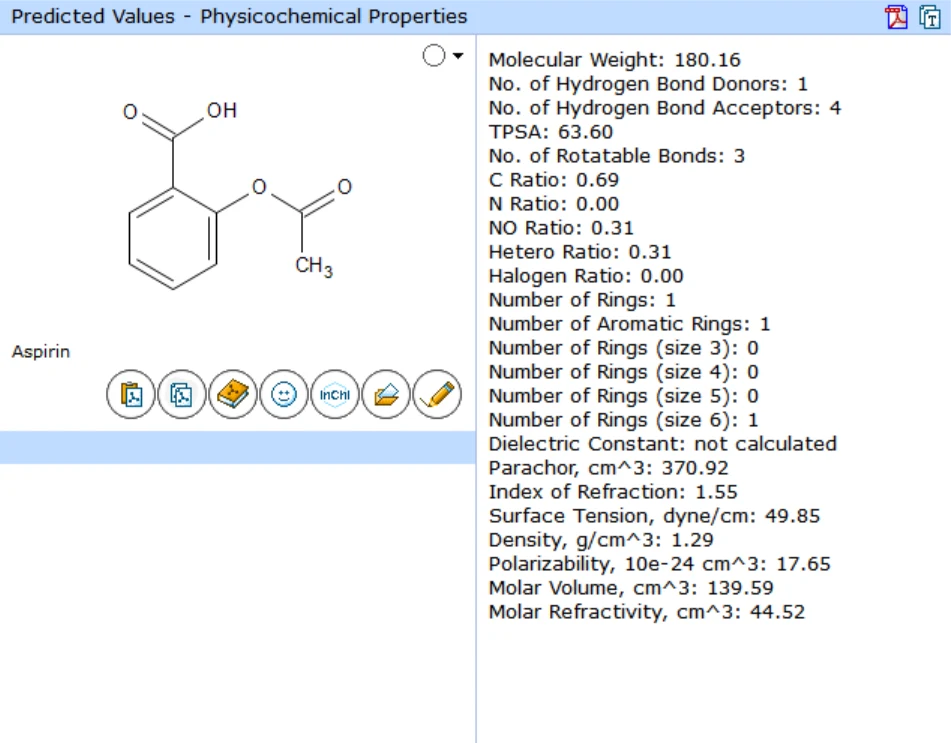
Task: Select 'Density, g/cm^3: 1.29' line
Action: 601,540
